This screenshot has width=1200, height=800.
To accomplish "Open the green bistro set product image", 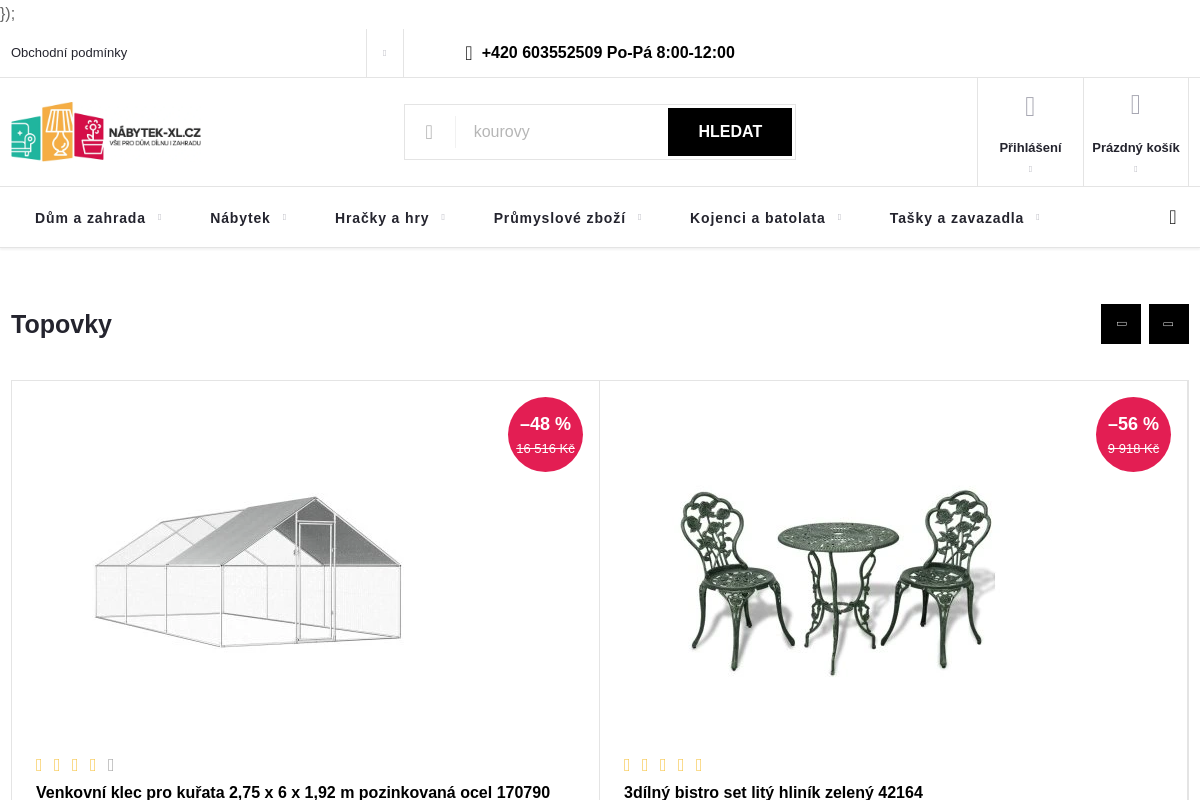I will click(x=836, y=582).
